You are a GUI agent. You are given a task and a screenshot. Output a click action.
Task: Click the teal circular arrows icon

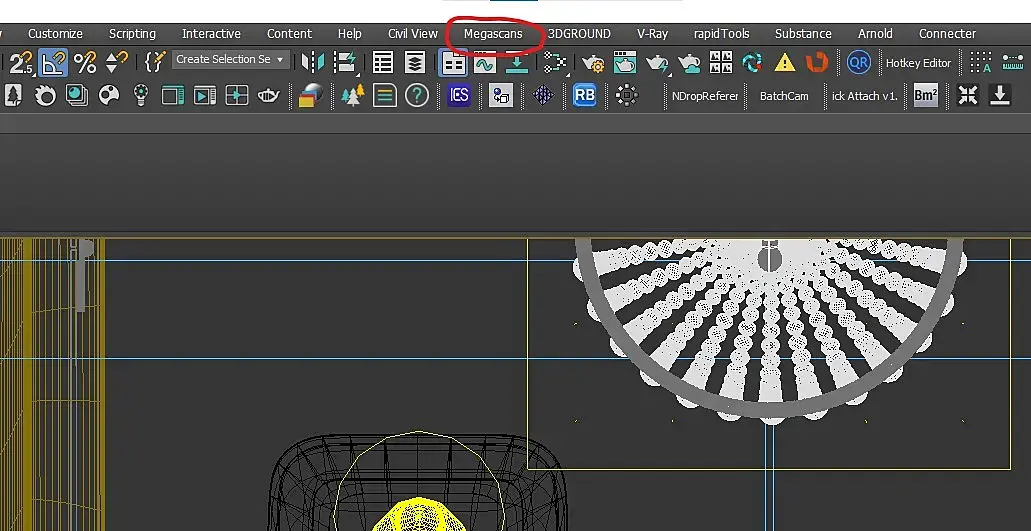click(752, 63)
